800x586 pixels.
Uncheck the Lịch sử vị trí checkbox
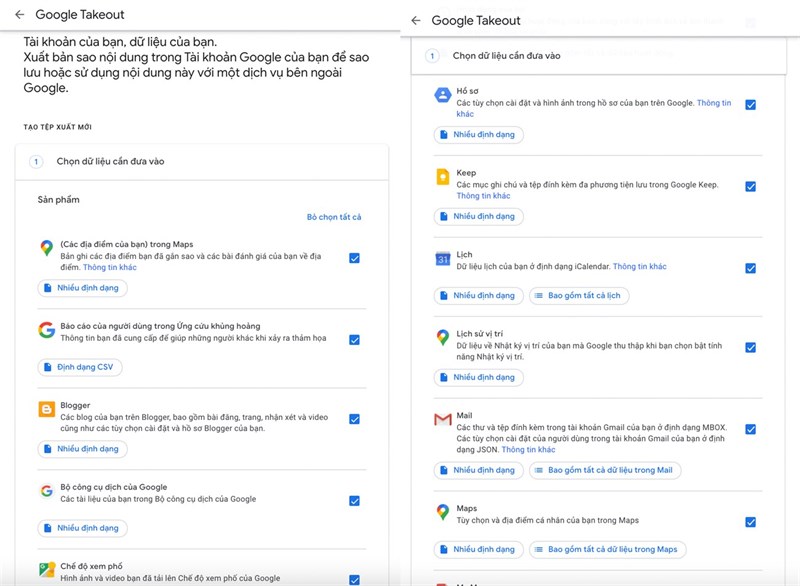tap(751, 347)
